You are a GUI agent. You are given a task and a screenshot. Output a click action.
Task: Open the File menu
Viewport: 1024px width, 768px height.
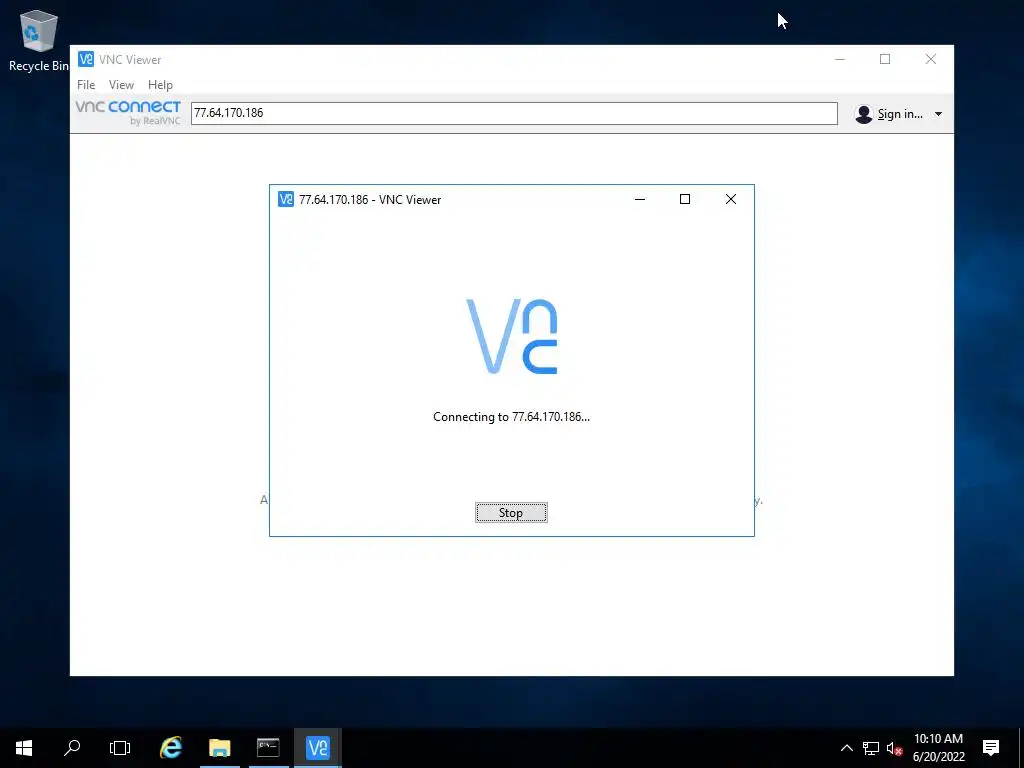point(86,85)
